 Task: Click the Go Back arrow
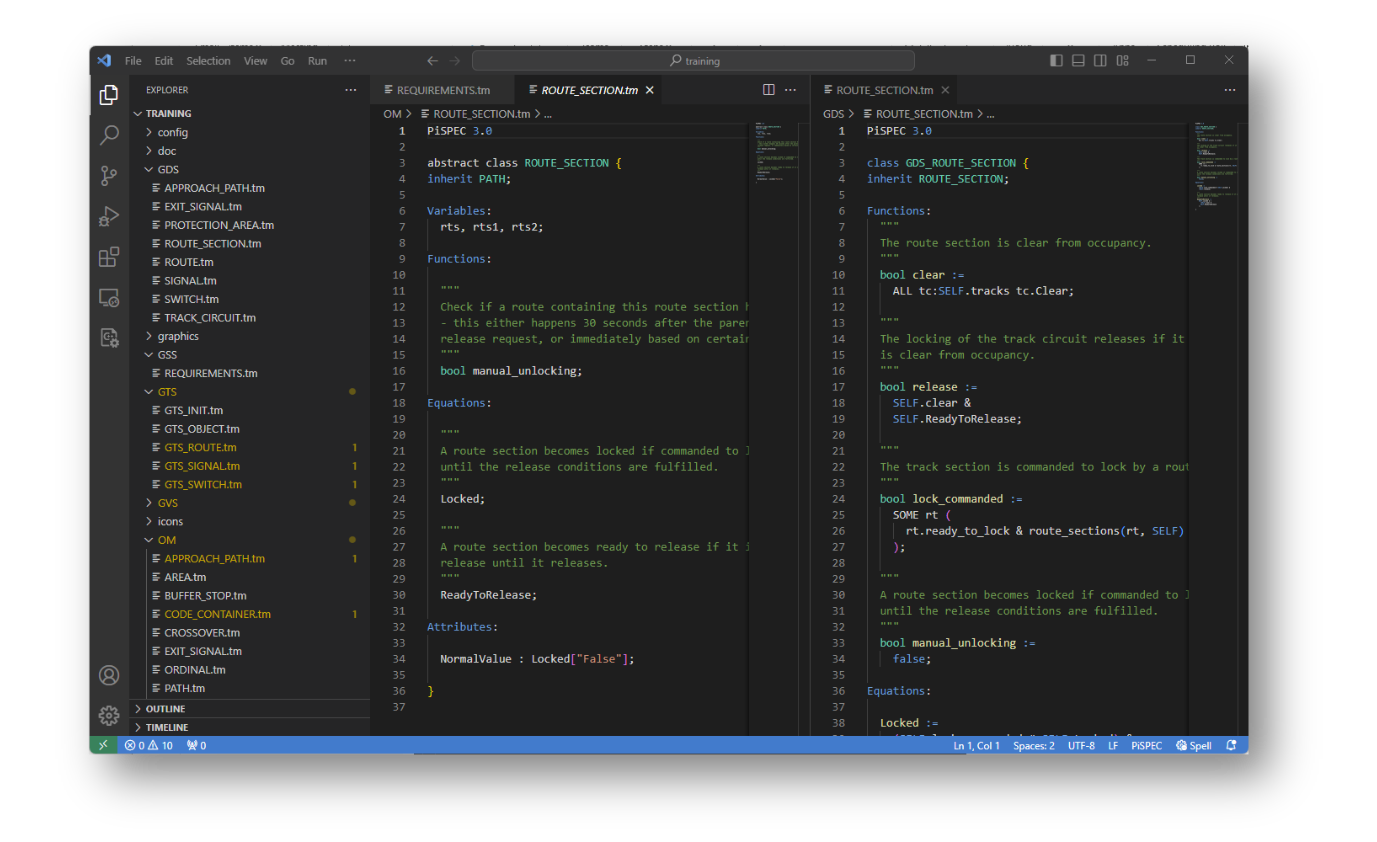tap(432, 60)
